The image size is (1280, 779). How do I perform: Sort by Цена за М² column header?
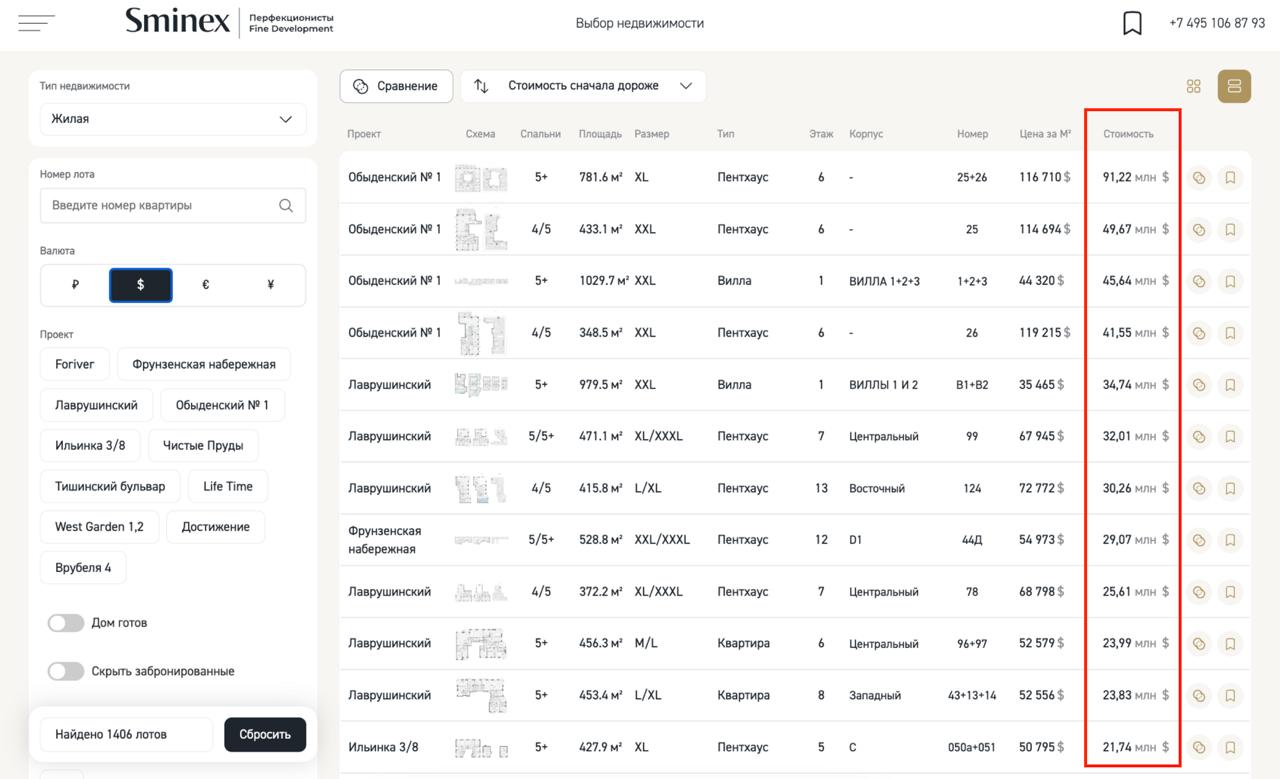point(1045,134)
